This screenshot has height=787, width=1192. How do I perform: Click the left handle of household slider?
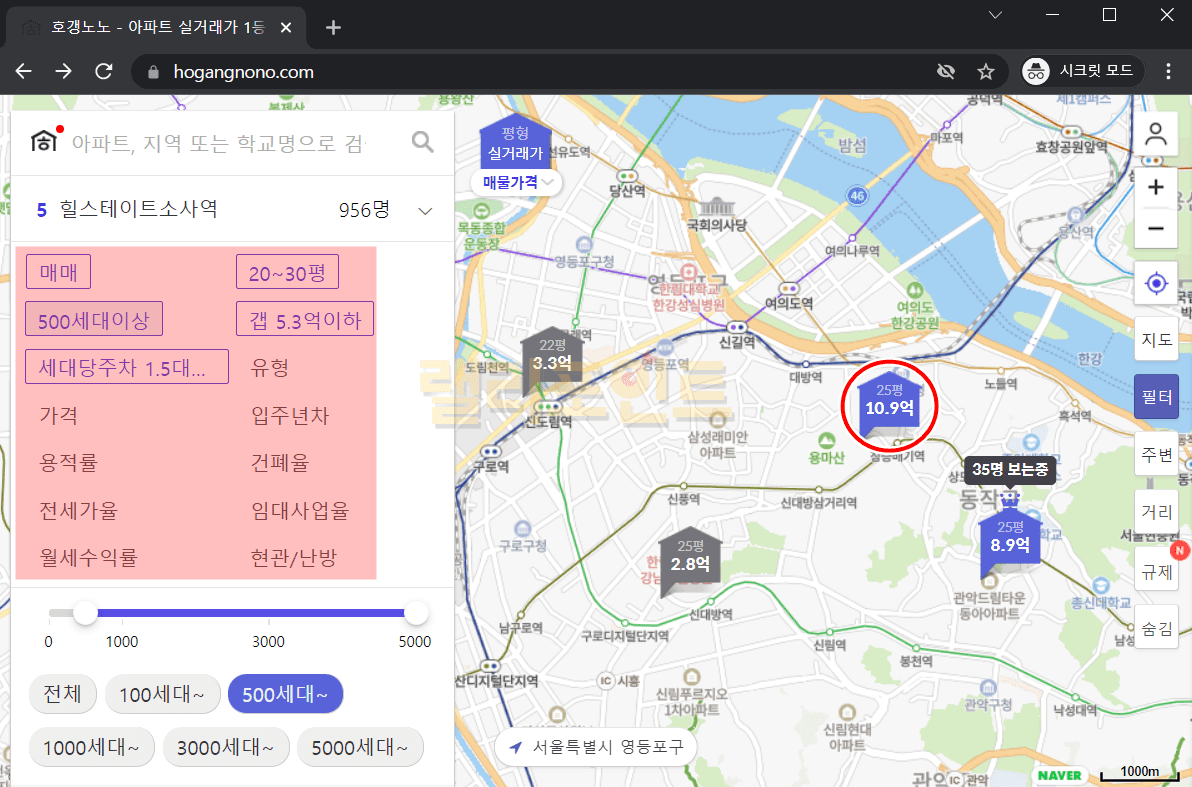pyautogui.click(x=86, y=613)
